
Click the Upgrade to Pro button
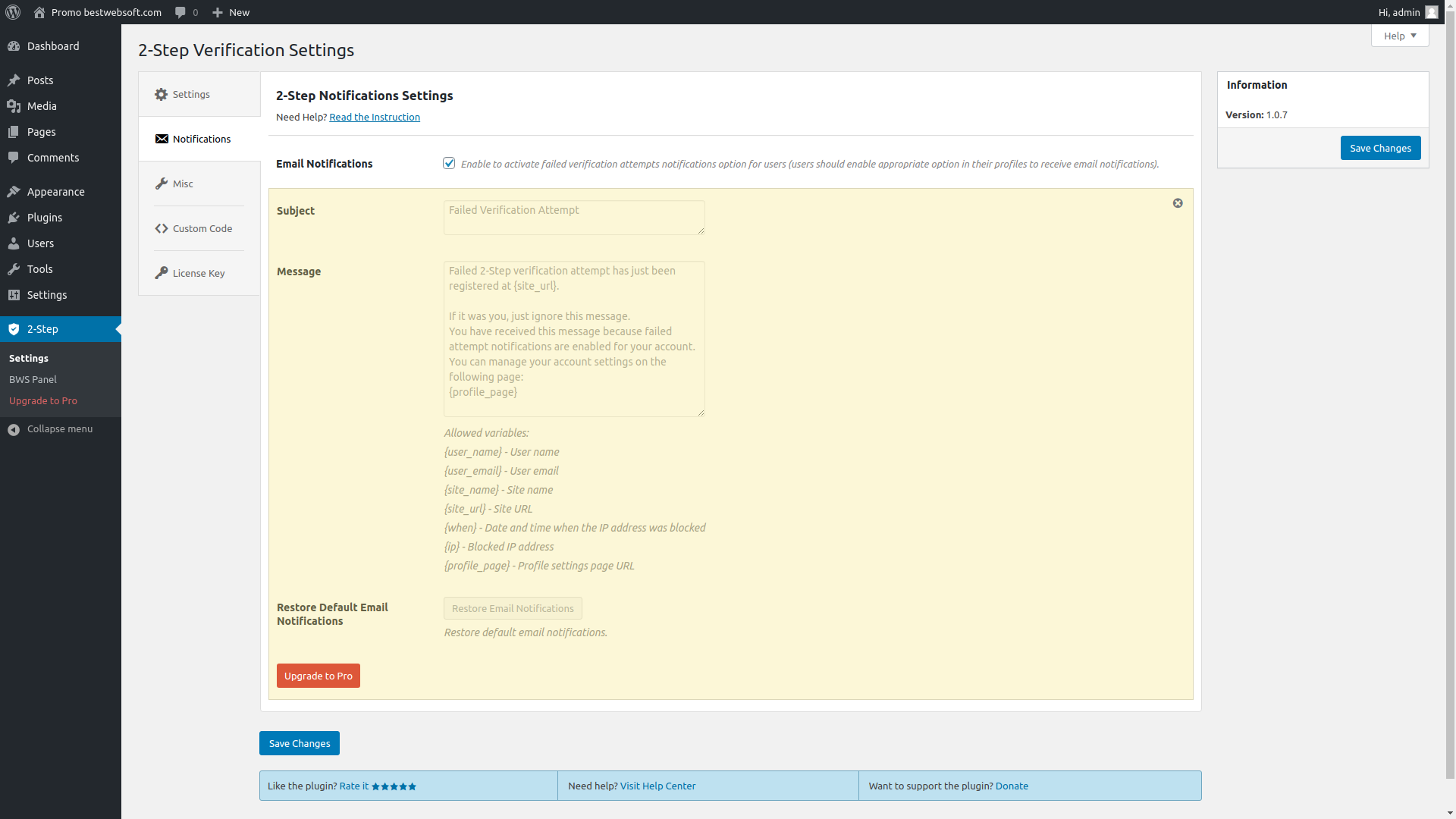[318, 676]
